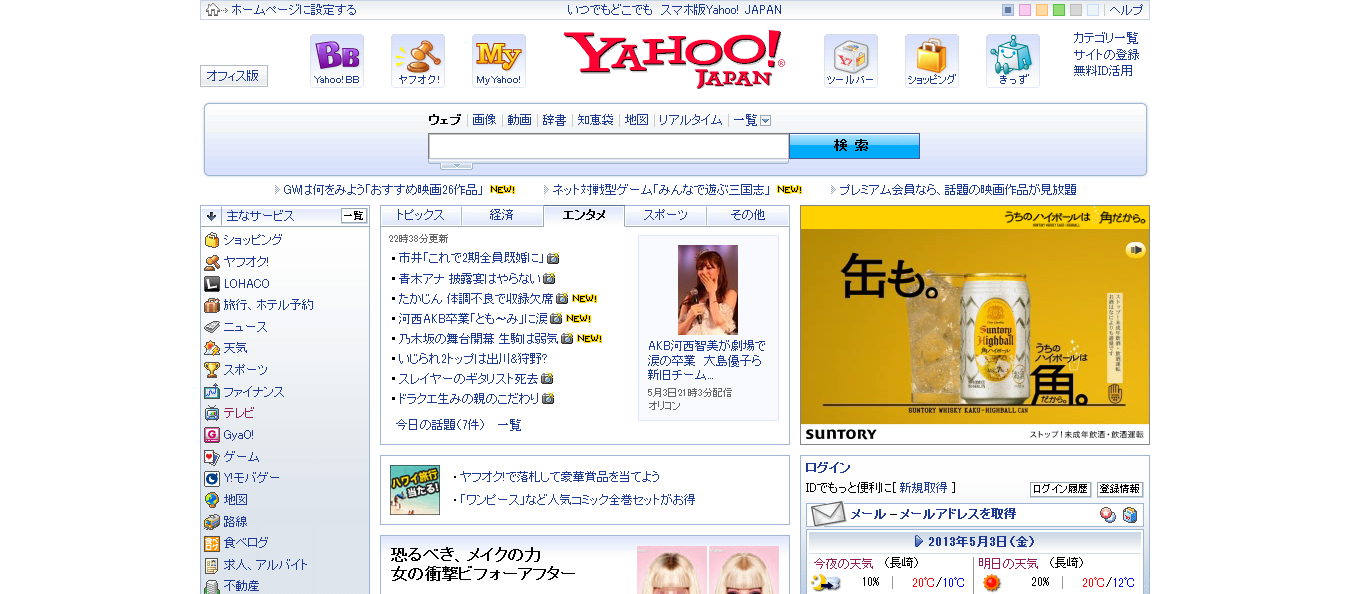The height and width of the screenshot is (594, 1349).
Task: Open the 新規取得 link
Action: [923, 488]
